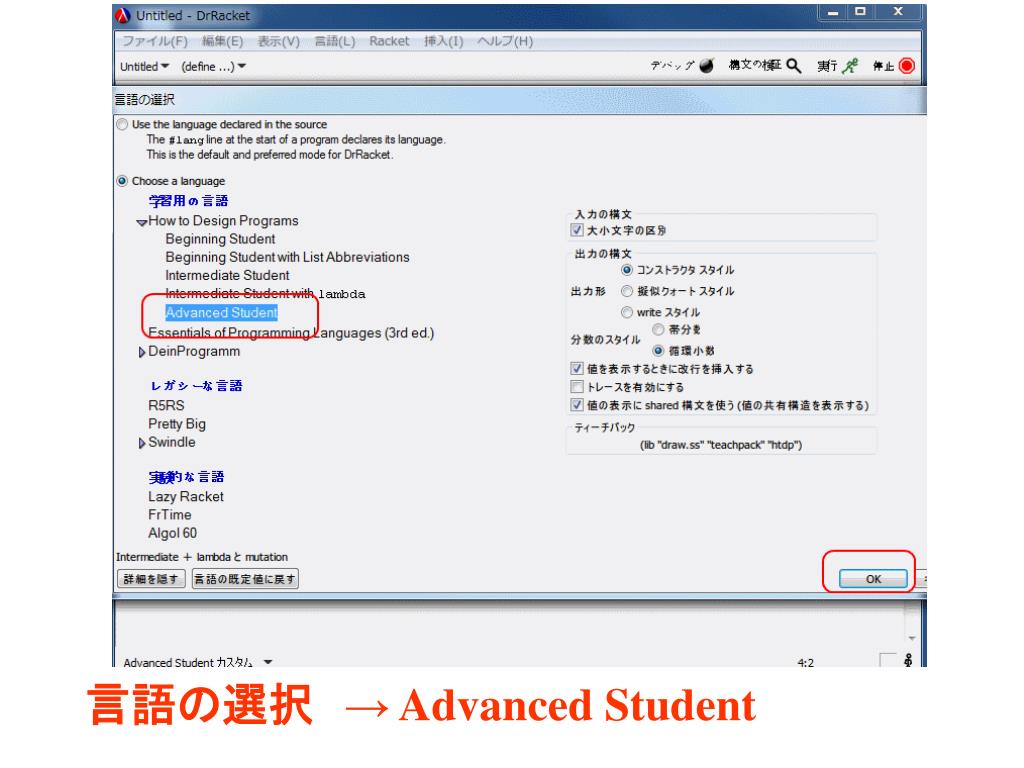The width and height of the screenshot is (1024, 768).
Task: Open the Help (ヘルプ) menu
Action: 505,41
